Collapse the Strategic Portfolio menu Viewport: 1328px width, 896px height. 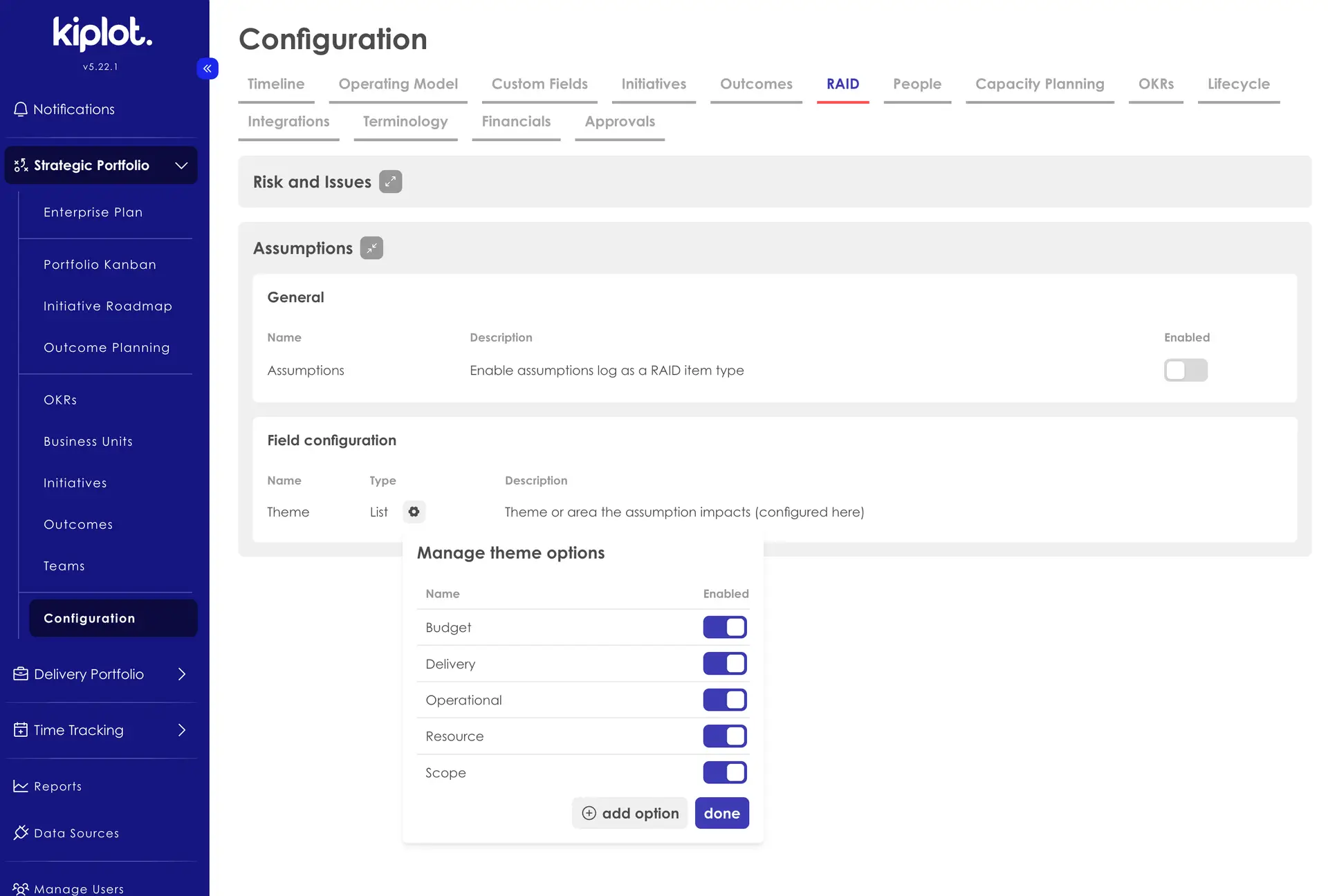pos(181,165)
